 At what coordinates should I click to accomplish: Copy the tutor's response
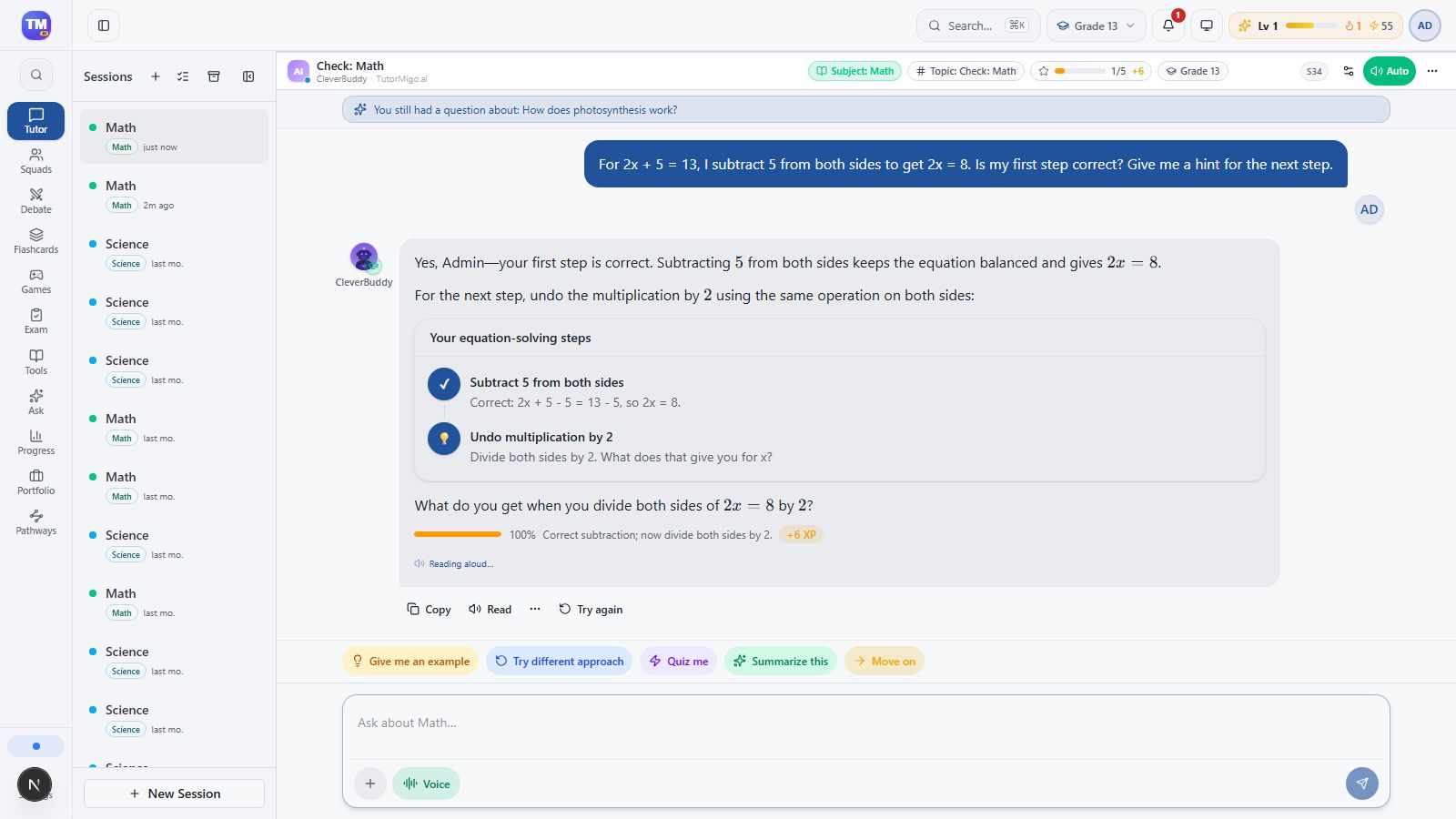(429, 609)
